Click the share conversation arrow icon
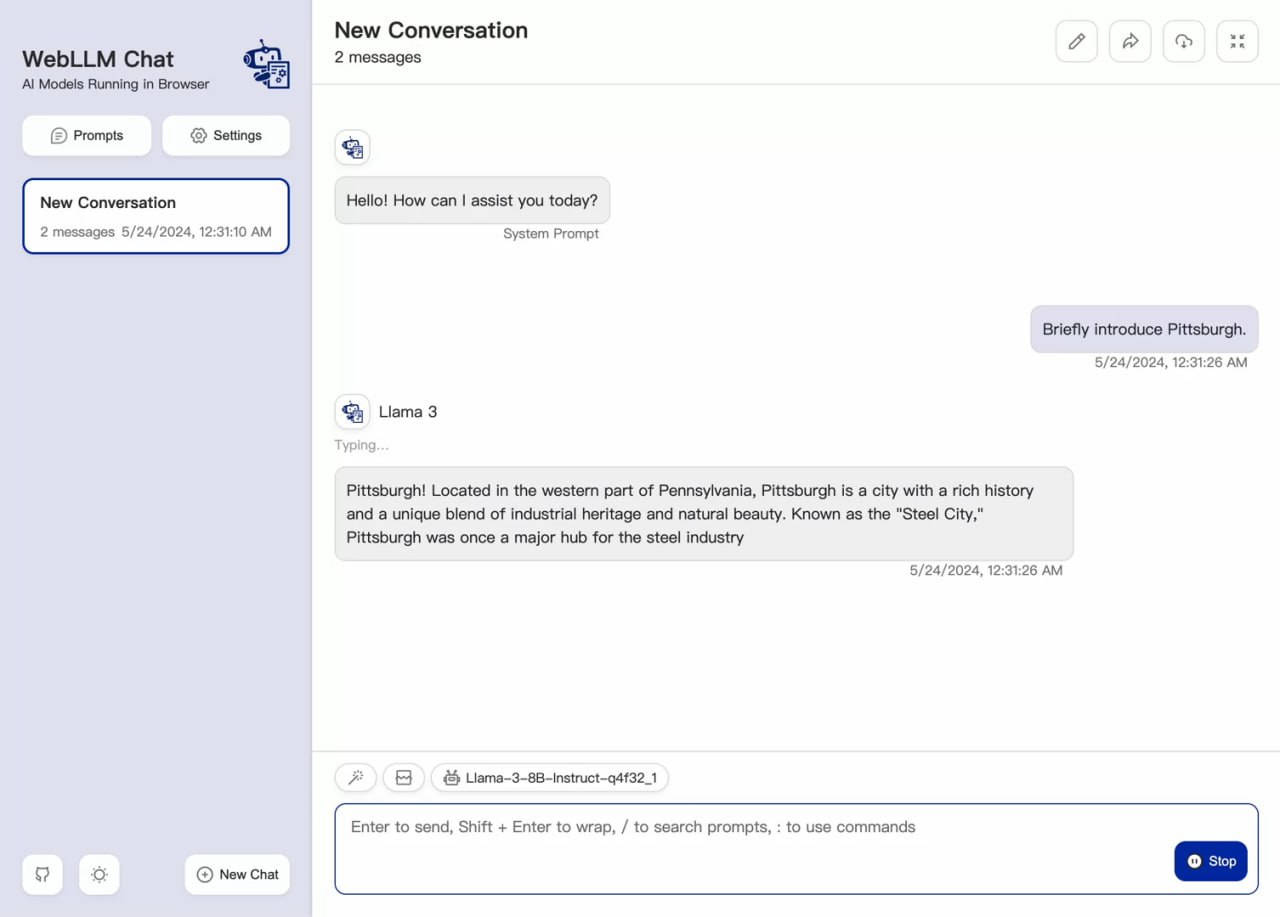 [1130, 41]
